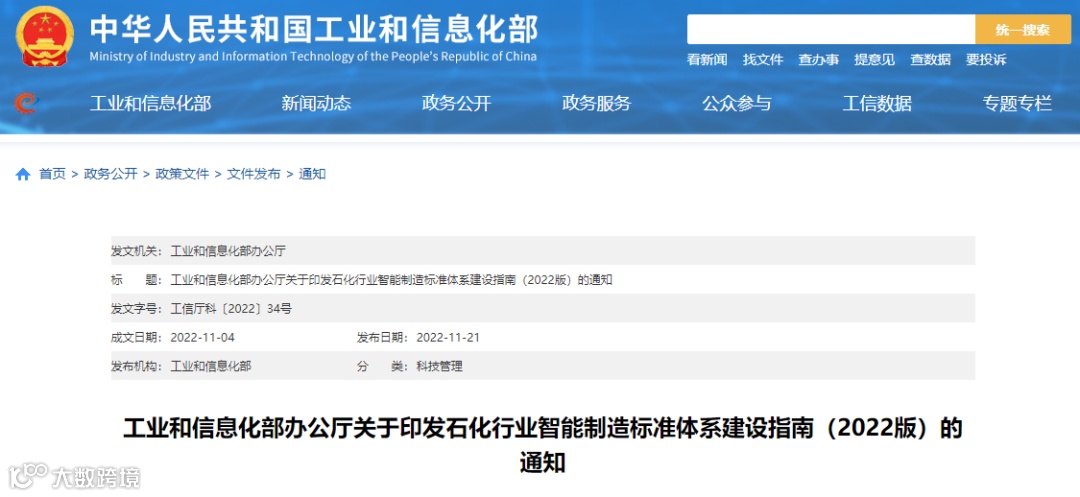Open the 新闻动态 navigation menu
The height and width of the screenshot is (497, 1080).
(316, 104)
